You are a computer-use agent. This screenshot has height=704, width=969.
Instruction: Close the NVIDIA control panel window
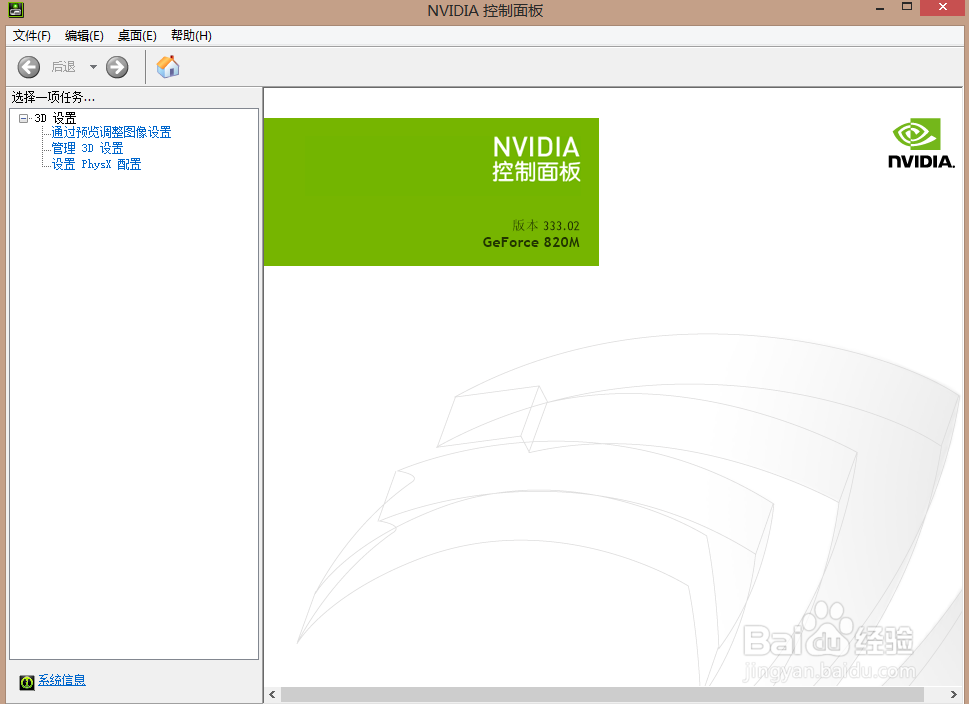942,7
